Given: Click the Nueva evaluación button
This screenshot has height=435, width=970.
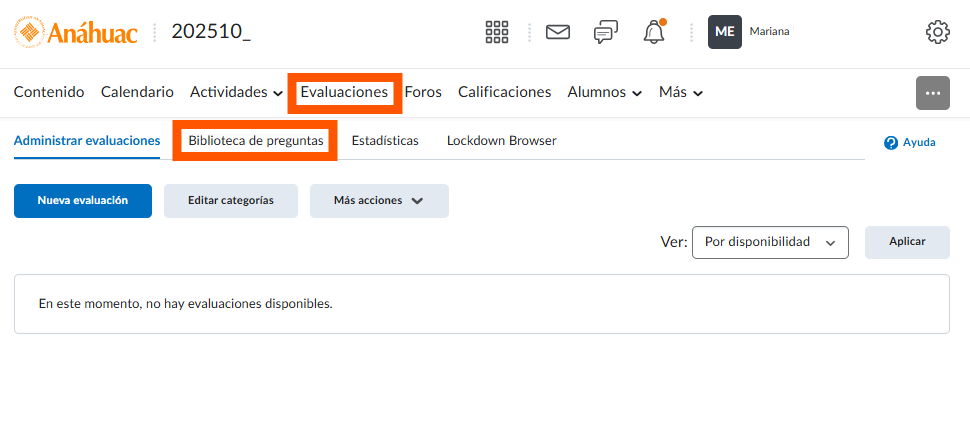Looking at the screenshot, I should [83, 200].
